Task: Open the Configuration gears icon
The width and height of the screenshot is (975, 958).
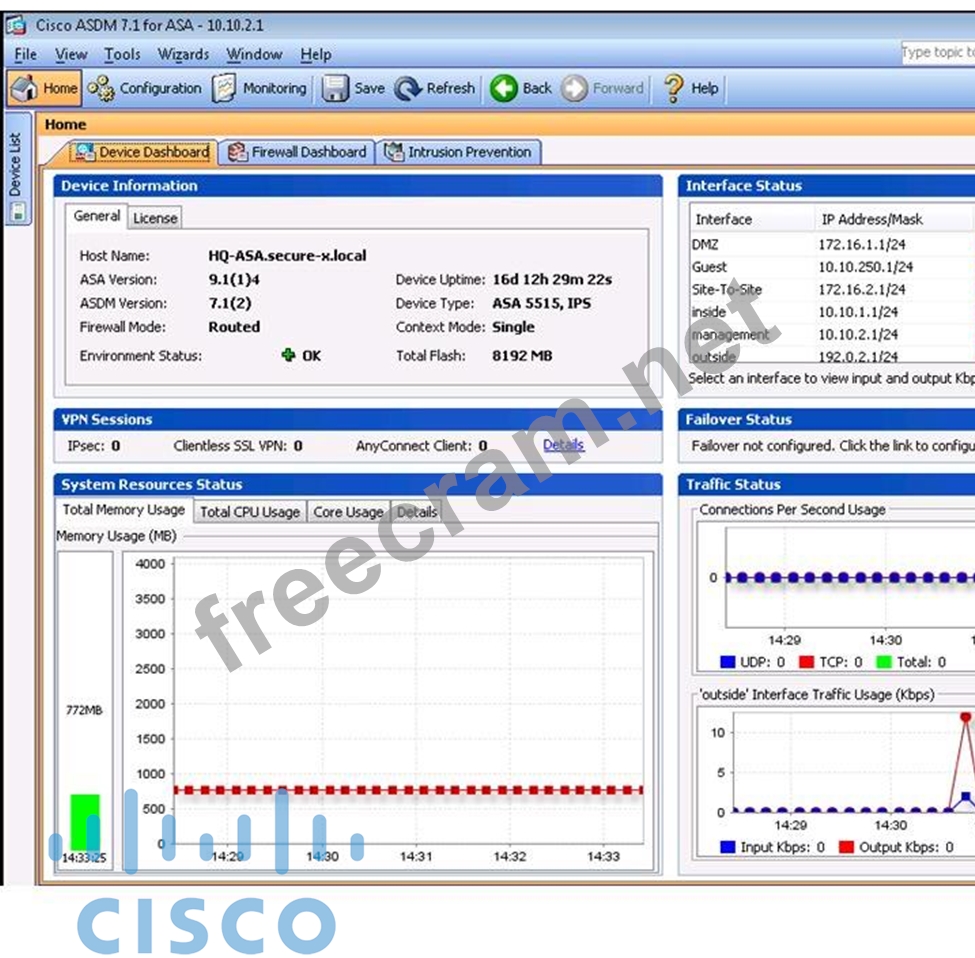Action: [101, 89]
